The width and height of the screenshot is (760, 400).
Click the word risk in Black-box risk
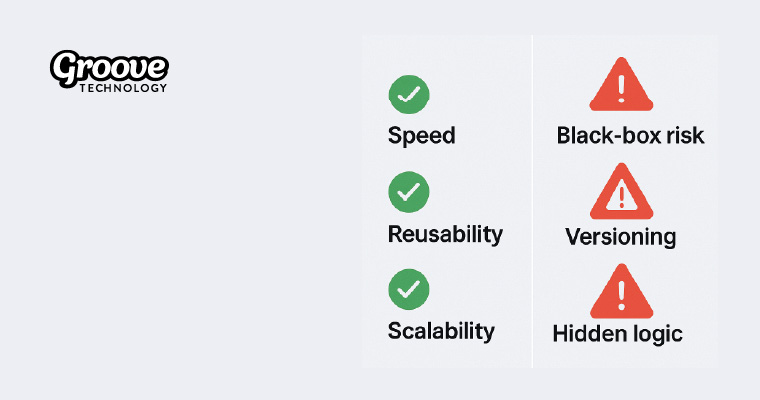click(x=685, y=135)
